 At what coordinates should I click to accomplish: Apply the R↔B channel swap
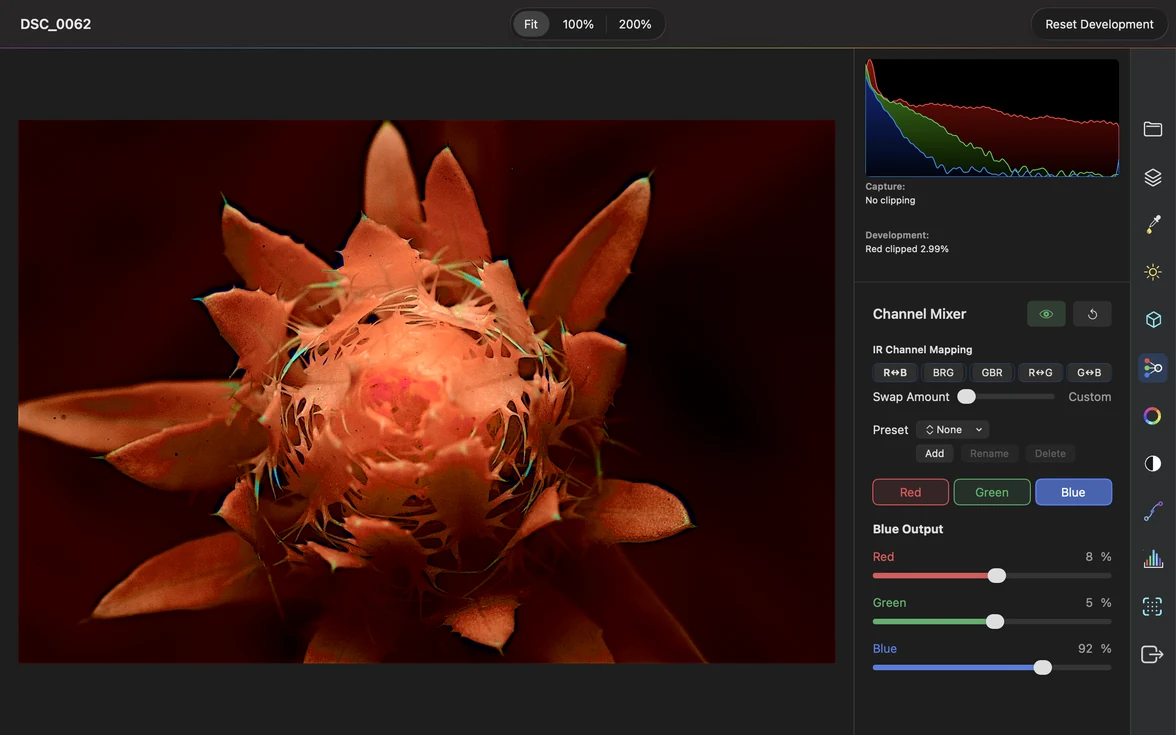coord(895,373)
